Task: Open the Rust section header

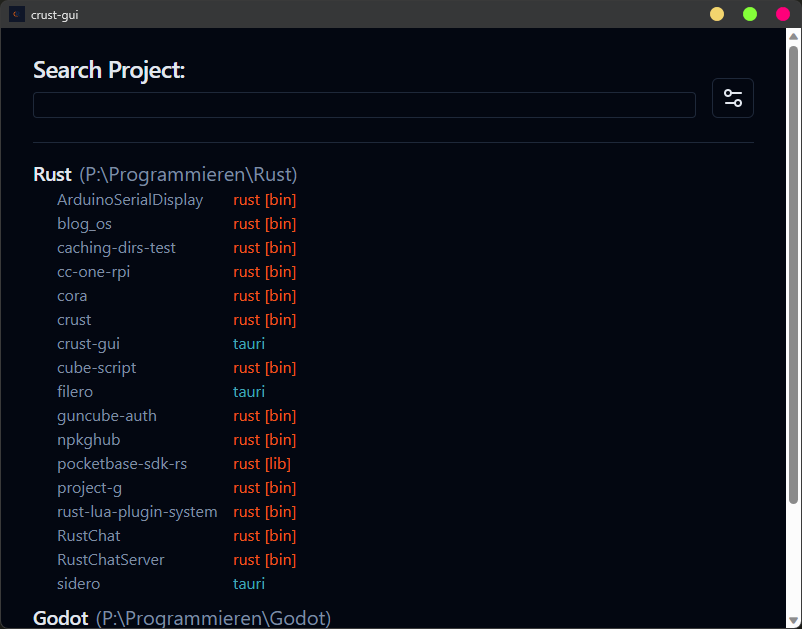Action: click(52, 173)
